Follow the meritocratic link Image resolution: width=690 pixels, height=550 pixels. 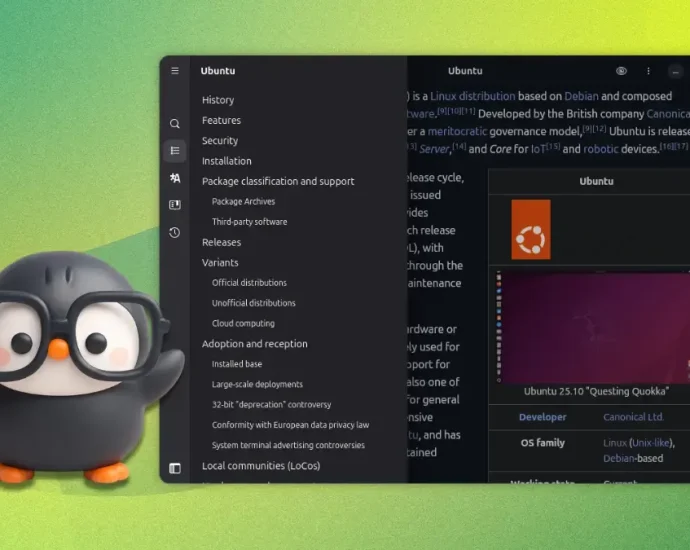click(x=457, y=132)
